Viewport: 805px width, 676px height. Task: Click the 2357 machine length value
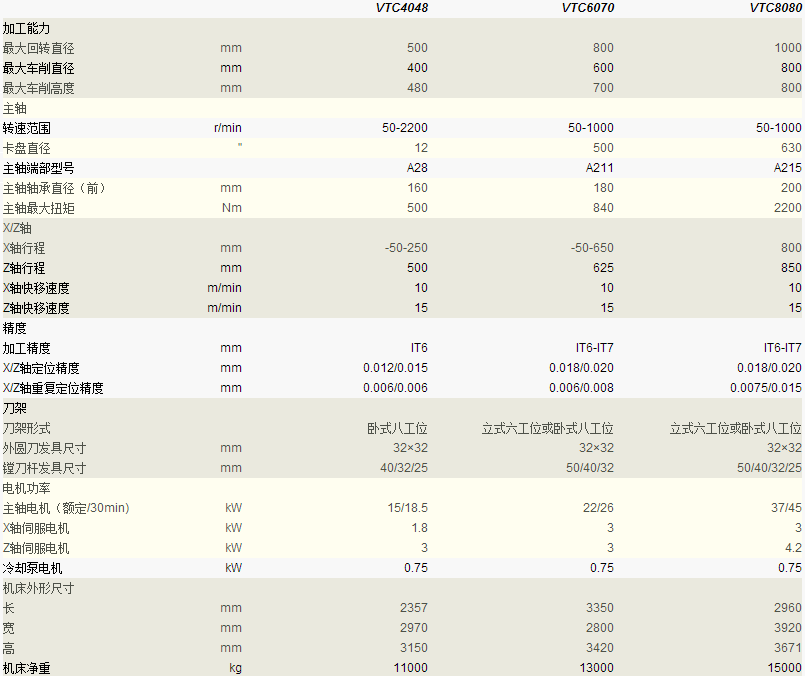click(414, 608)
